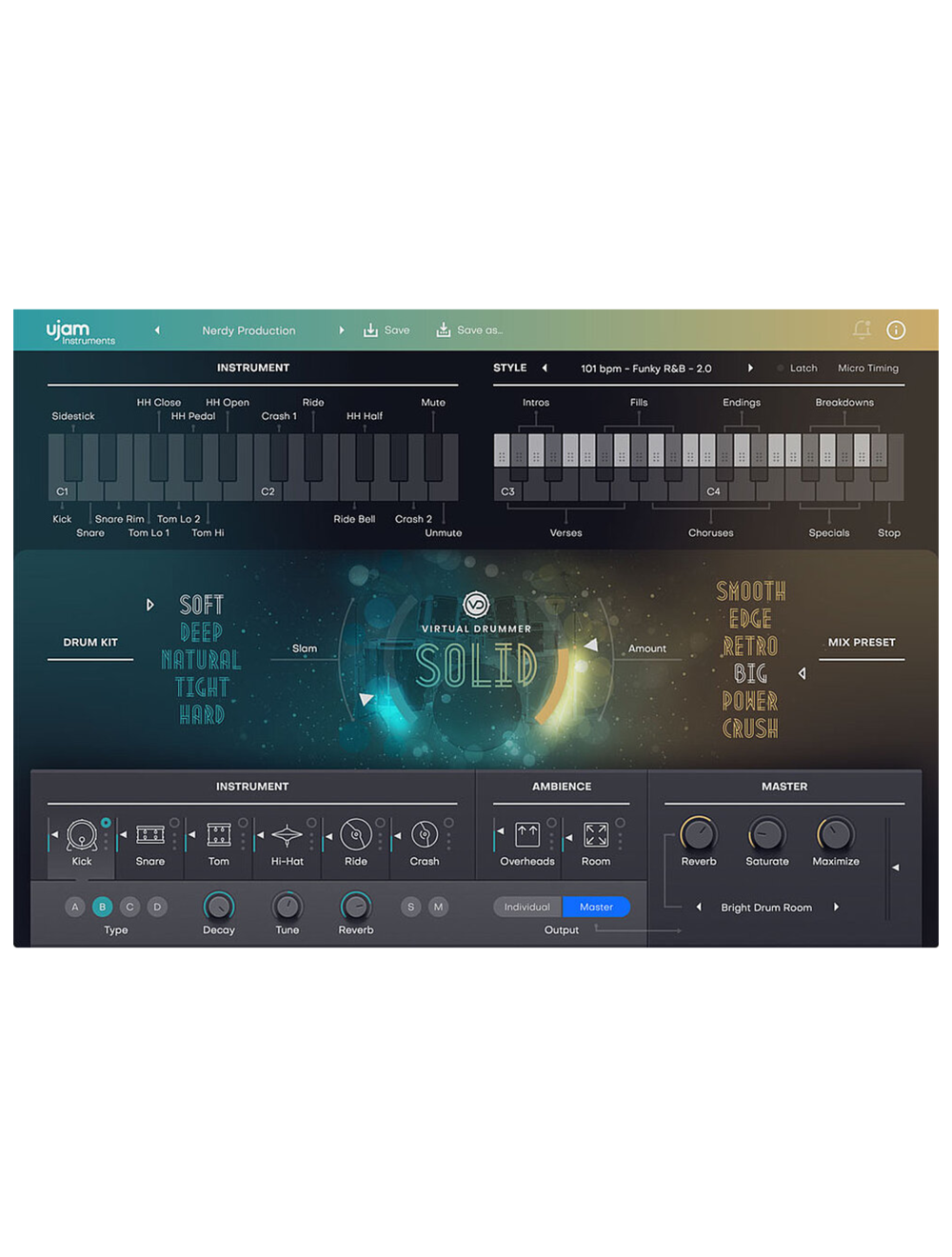Enable the Latch mode toggle

point(779,368)
